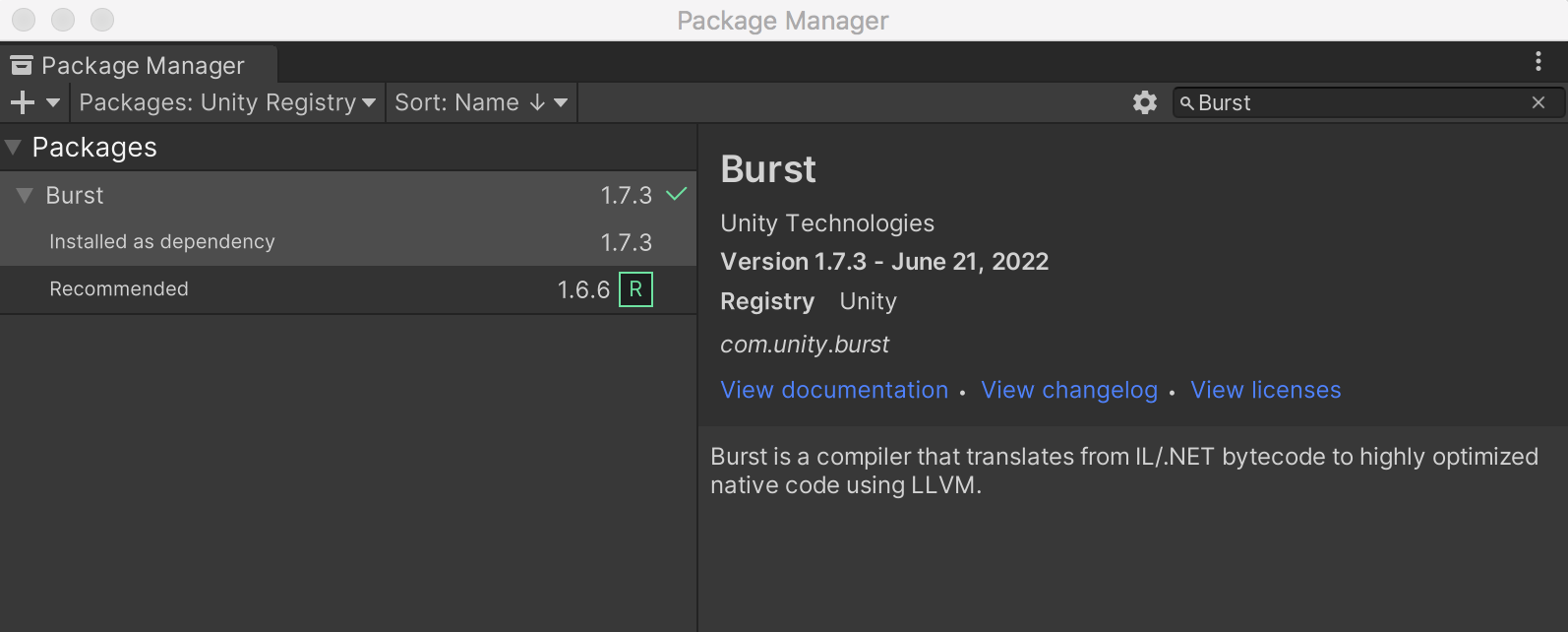Open the gear settings icon
The width and height of the screenshot is (1568, 632).
tap(1144, 102)
